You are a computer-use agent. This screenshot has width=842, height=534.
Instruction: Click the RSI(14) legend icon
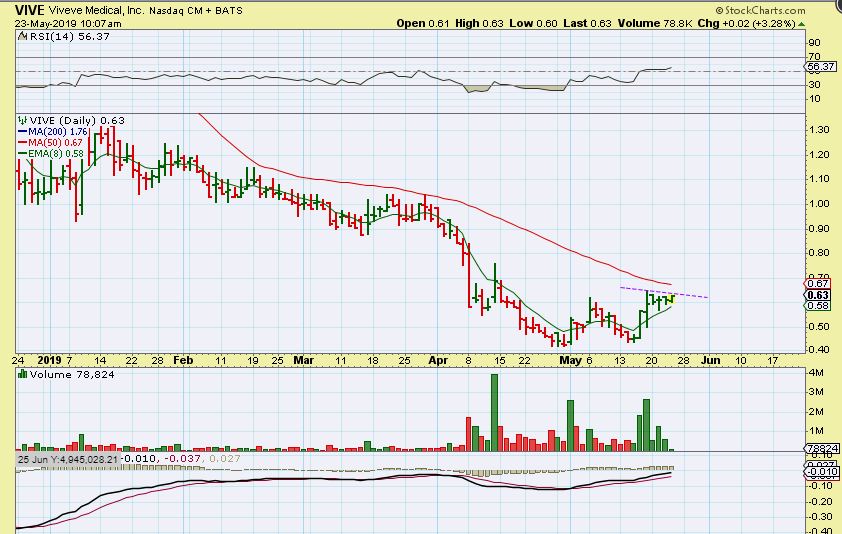click(x=23, y=36)
